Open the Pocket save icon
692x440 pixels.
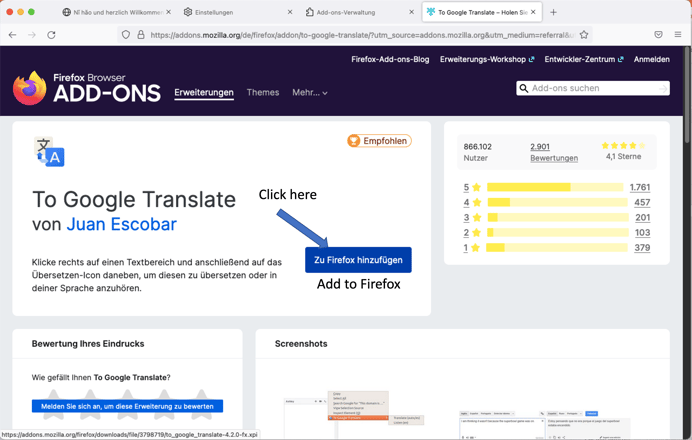click(658, 34)
